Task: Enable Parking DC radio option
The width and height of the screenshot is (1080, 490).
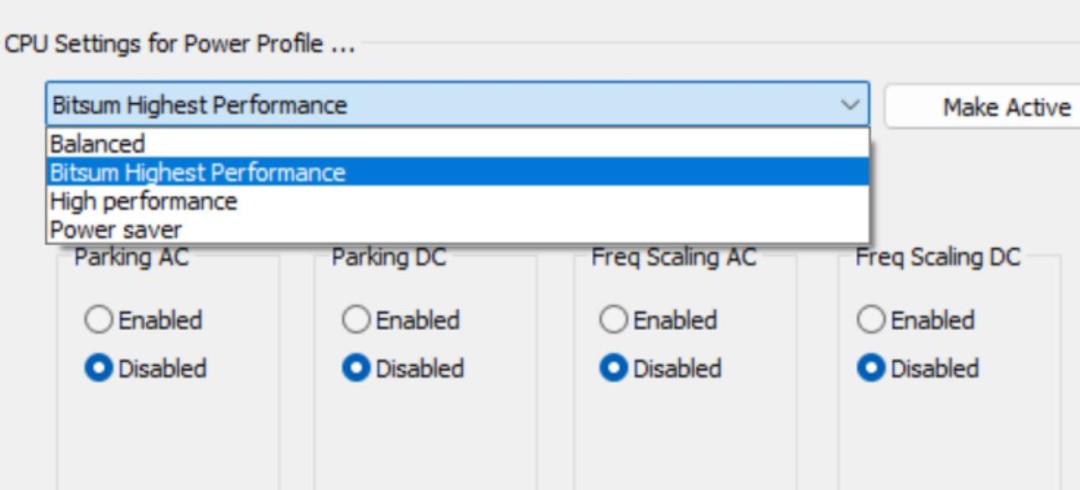Action: [357, 321]
